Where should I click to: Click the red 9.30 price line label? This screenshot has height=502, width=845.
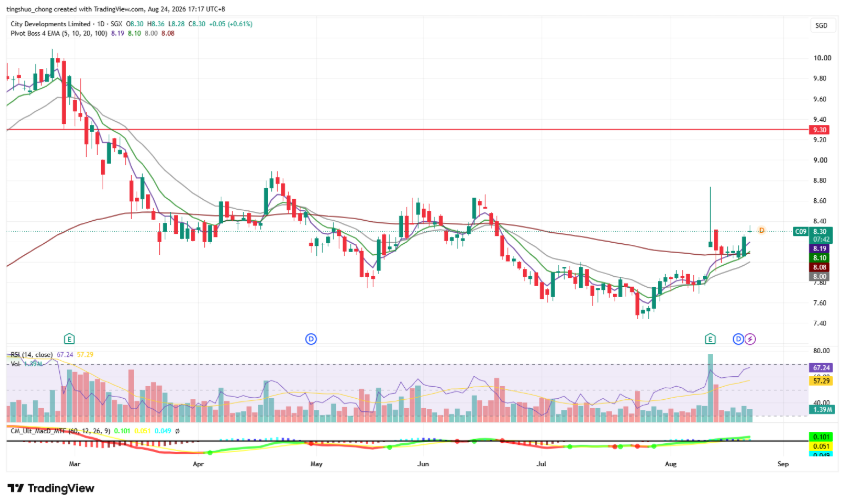coord(820,130)
